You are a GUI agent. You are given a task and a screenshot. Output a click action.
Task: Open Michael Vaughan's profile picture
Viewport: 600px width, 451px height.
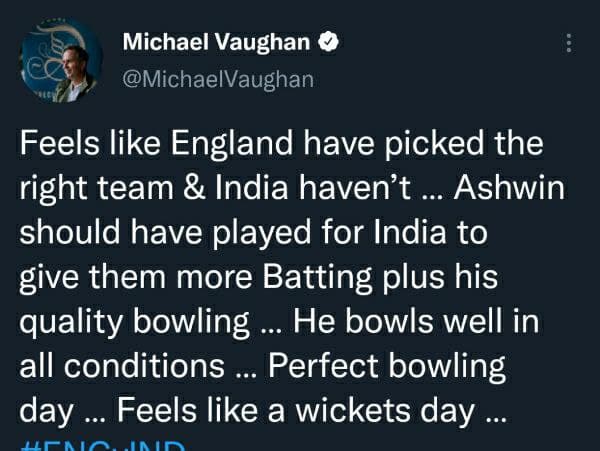pos(61,61)
